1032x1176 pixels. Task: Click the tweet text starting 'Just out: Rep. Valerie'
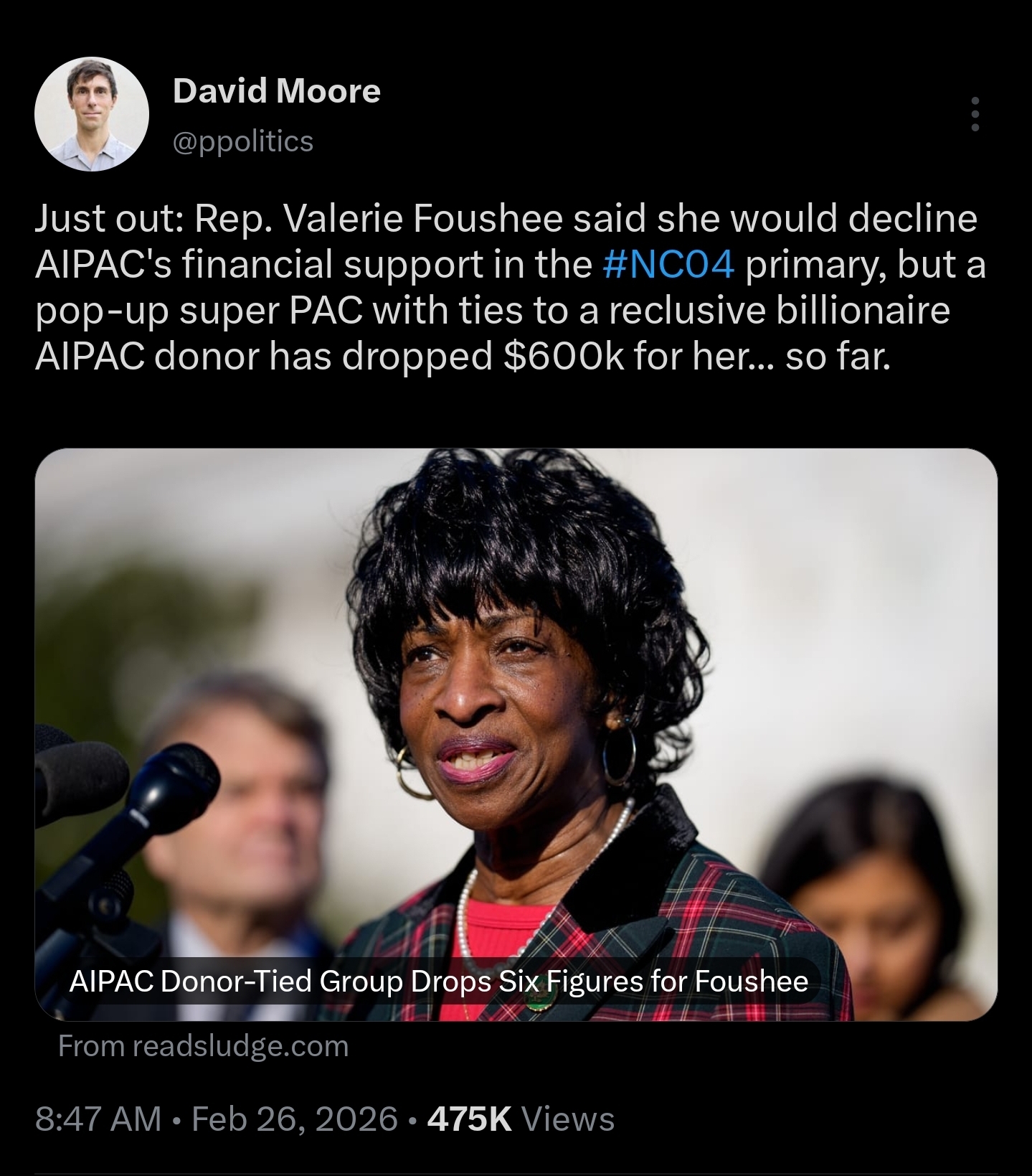(510, 287)
